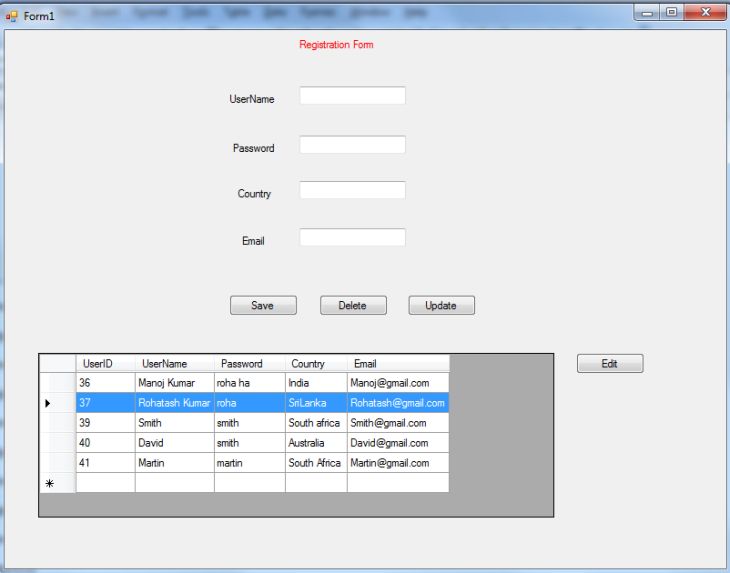Select the martin password cell
The width and height of the screenshot is (730, 573).
pyautogui.click(x=250, y=463)
